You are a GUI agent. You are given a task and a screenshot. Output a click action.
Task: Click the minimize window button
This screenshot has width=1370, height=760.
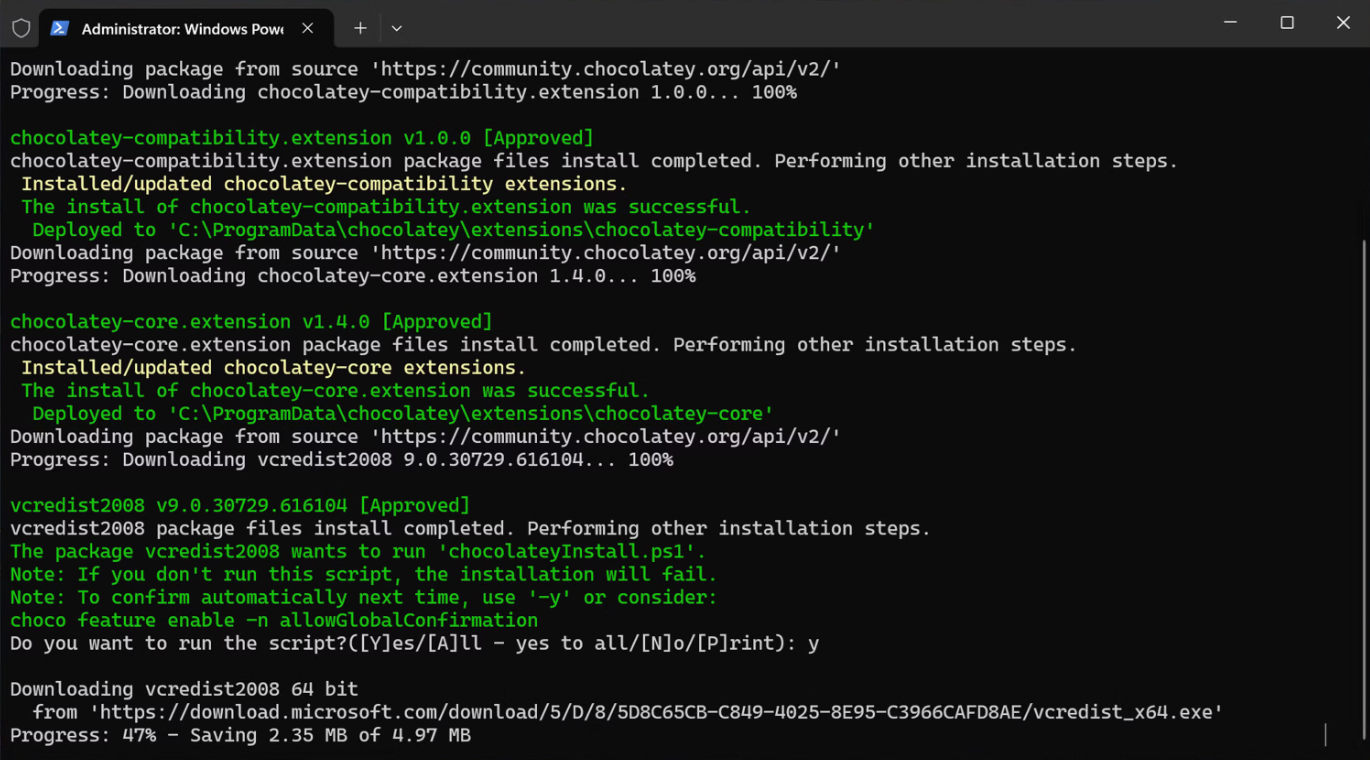(1229, 22)
